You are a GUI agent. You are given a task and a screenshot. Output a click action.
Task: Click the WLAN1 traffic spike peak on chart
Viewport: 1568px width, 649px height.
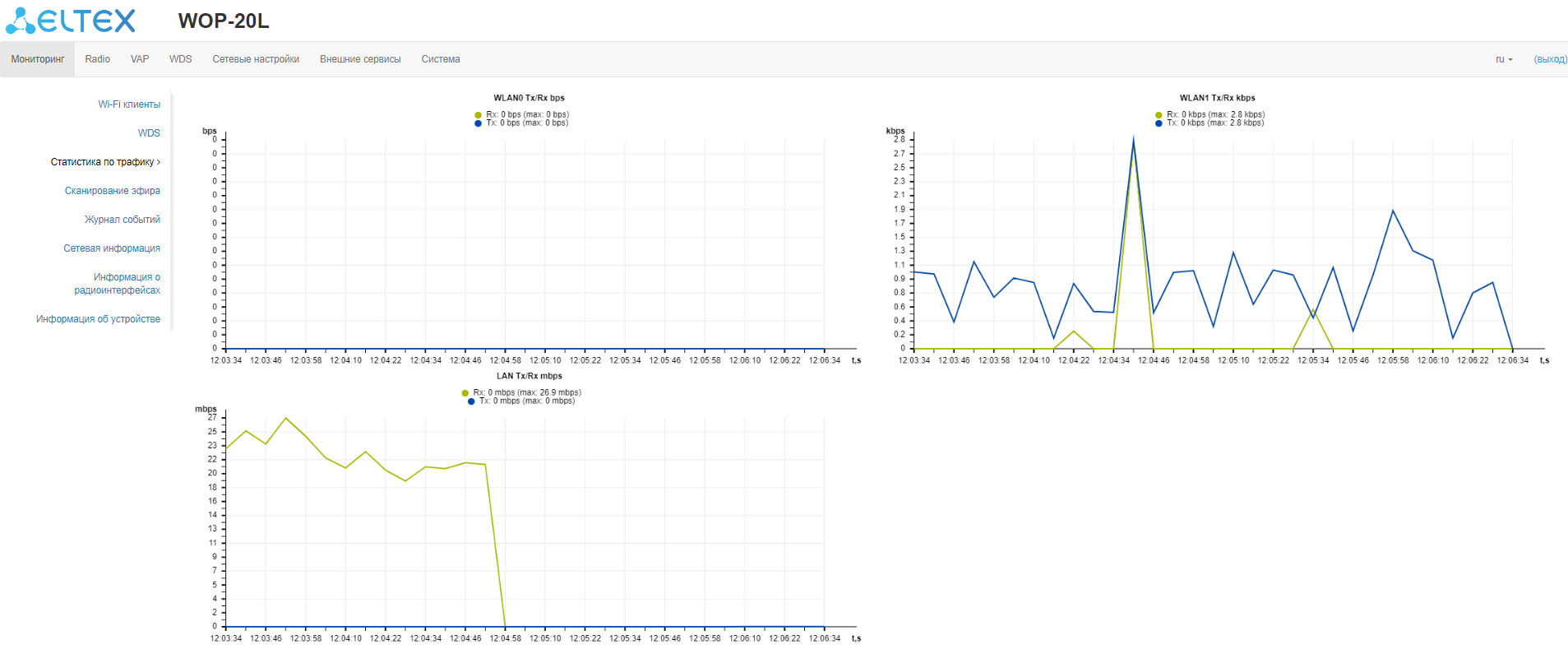click(x=1133, y=141)
